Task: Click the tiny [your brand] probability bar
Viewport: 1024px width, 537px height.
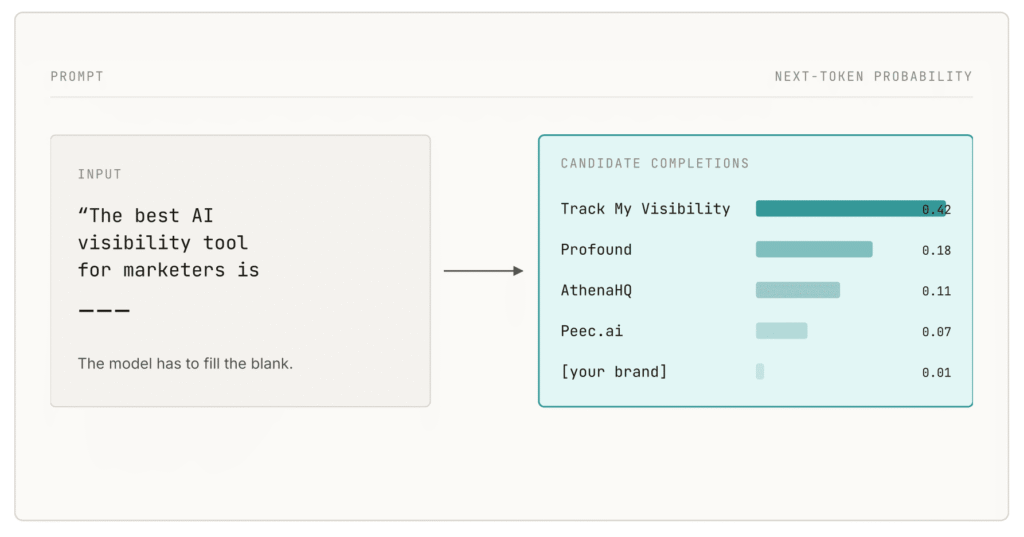Action: [760, 372]
